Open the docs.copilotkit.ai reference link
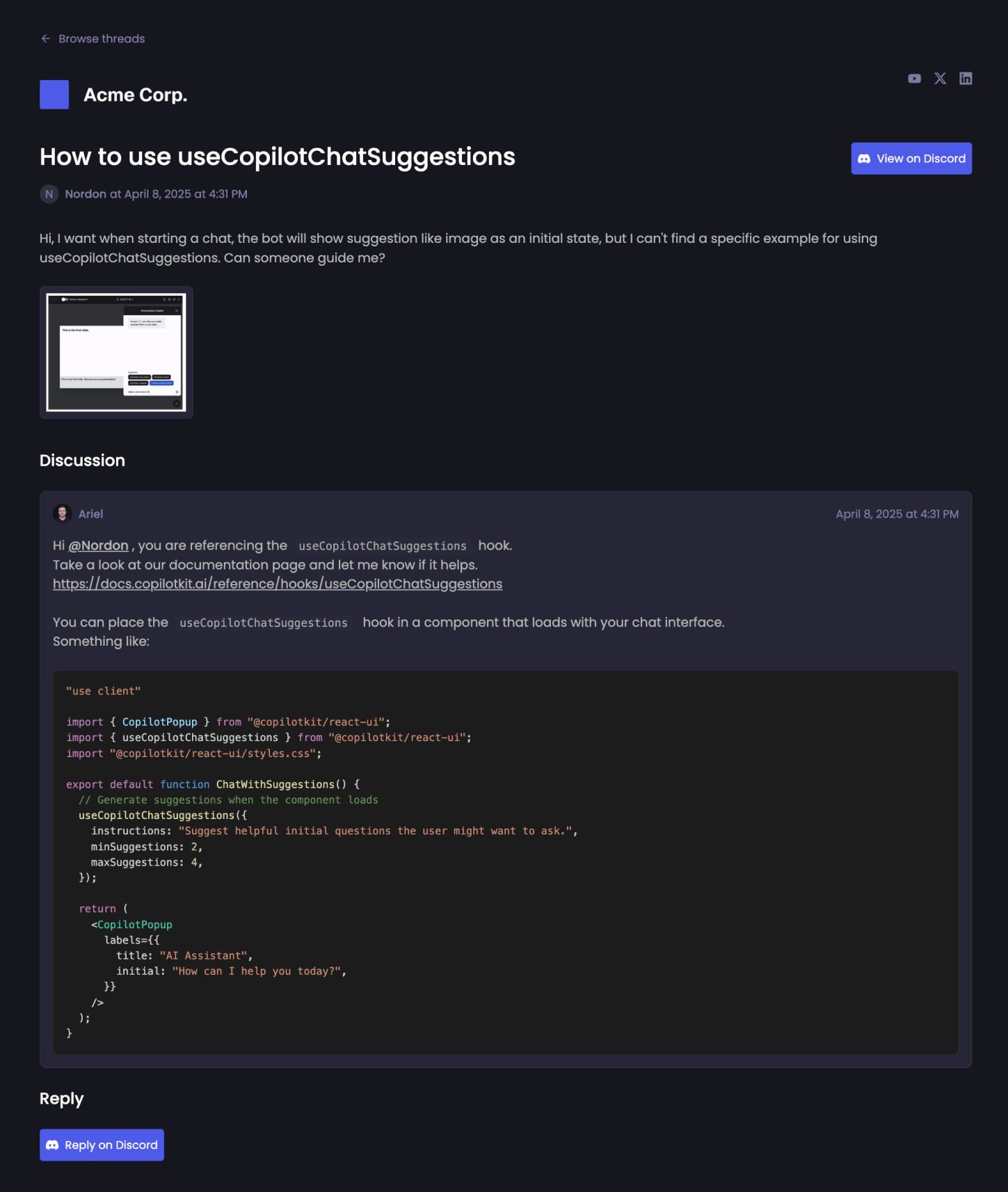This screenshot has height=1192, width=1008. [278, 584]
